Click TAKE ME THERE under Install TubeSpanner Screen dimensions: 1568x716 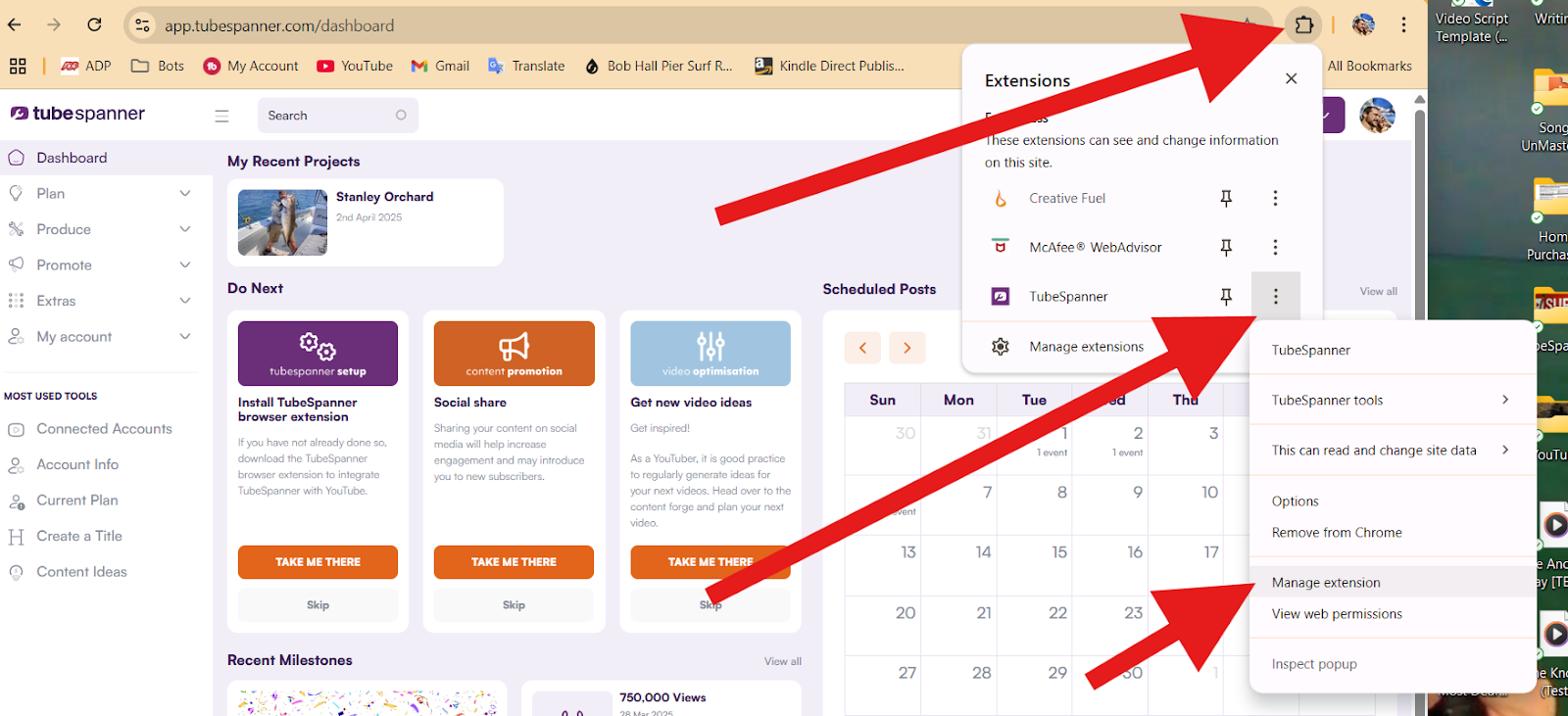tap(318, 562)
